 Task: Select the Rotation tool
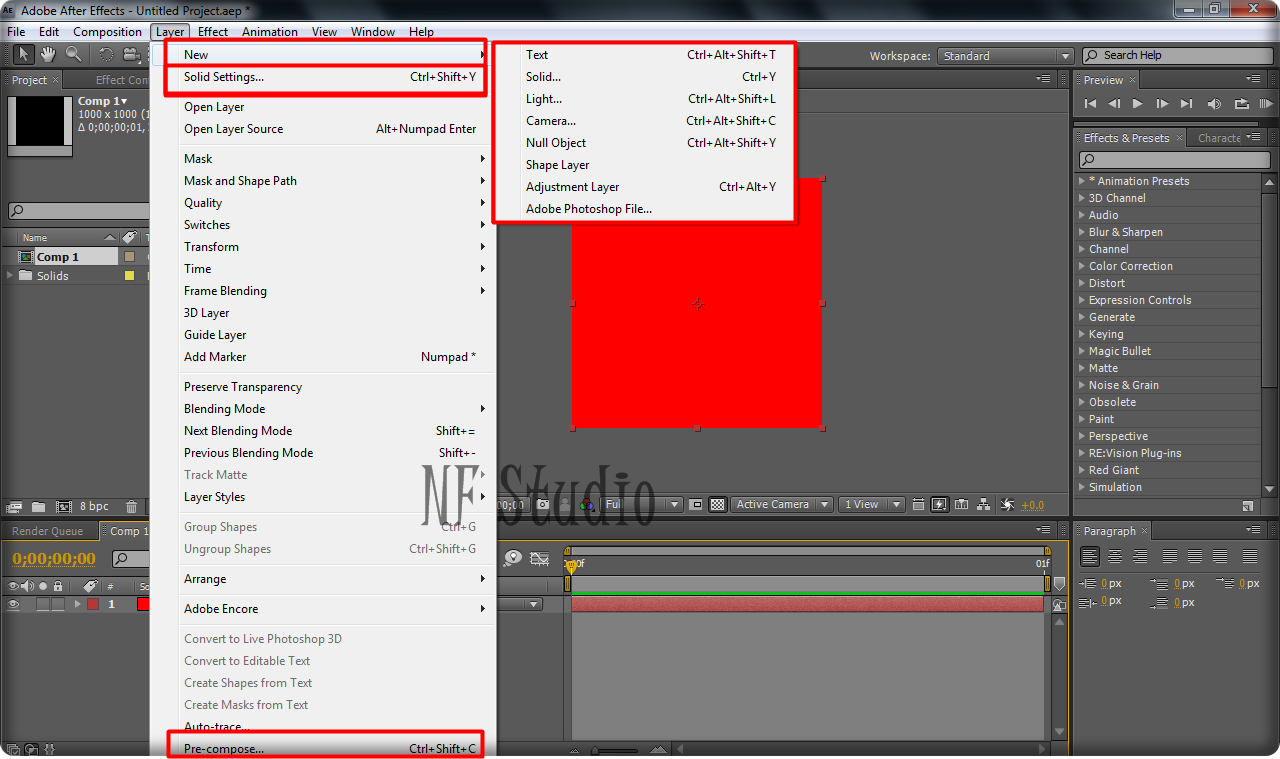tap(106, 55)
